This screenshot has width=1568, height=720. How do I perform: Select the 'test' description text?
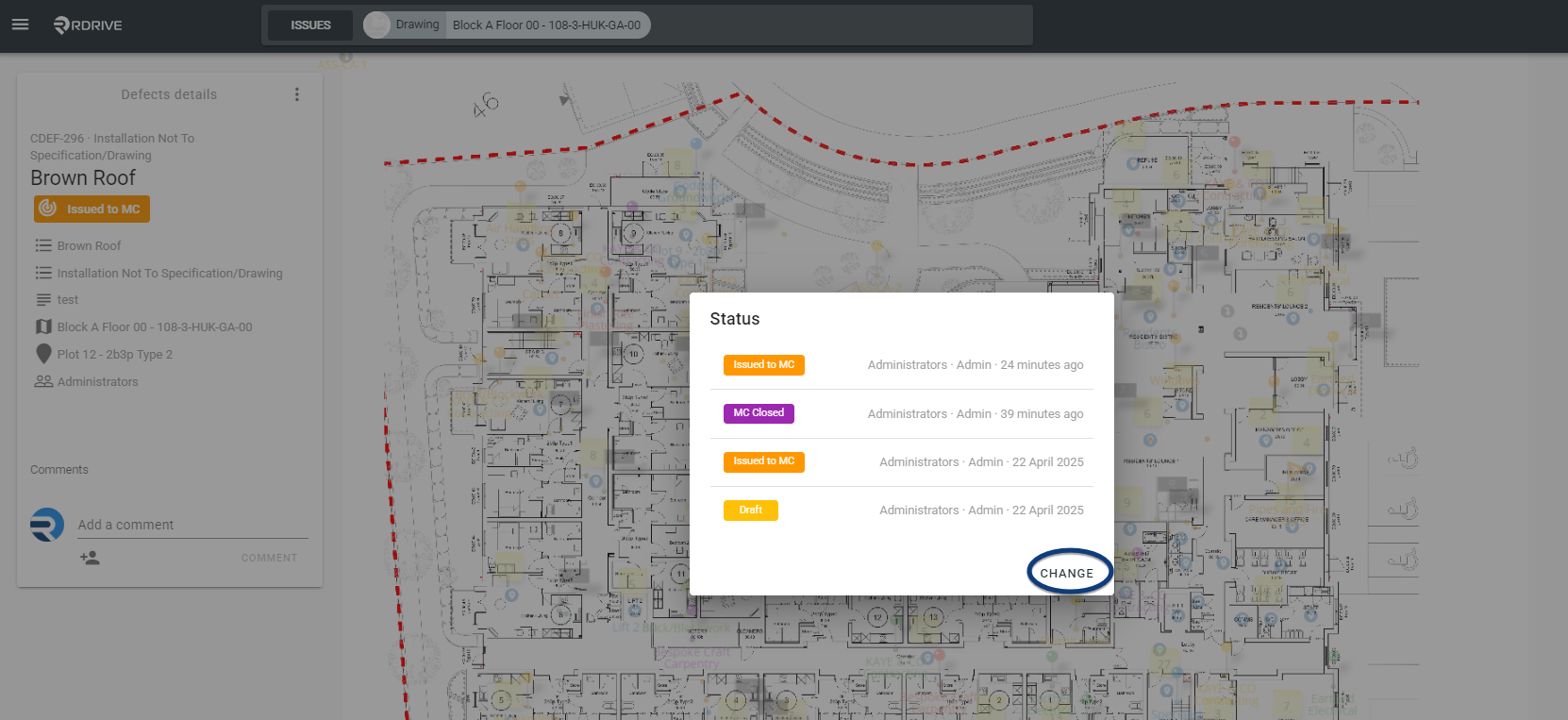[x=68, y=300]
